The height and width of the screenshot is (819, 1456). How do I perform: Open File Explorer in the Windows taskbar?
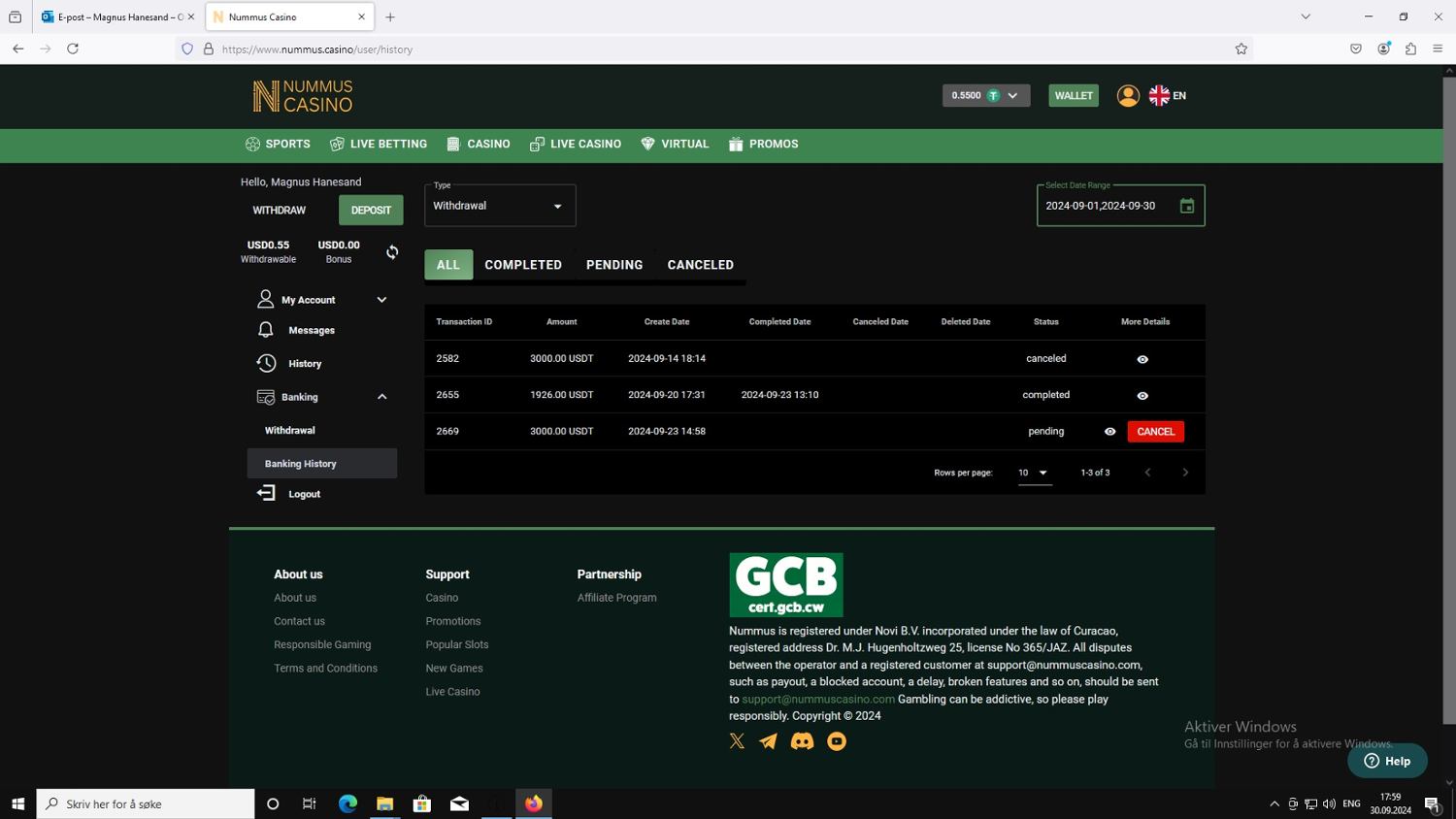(384, 803)
